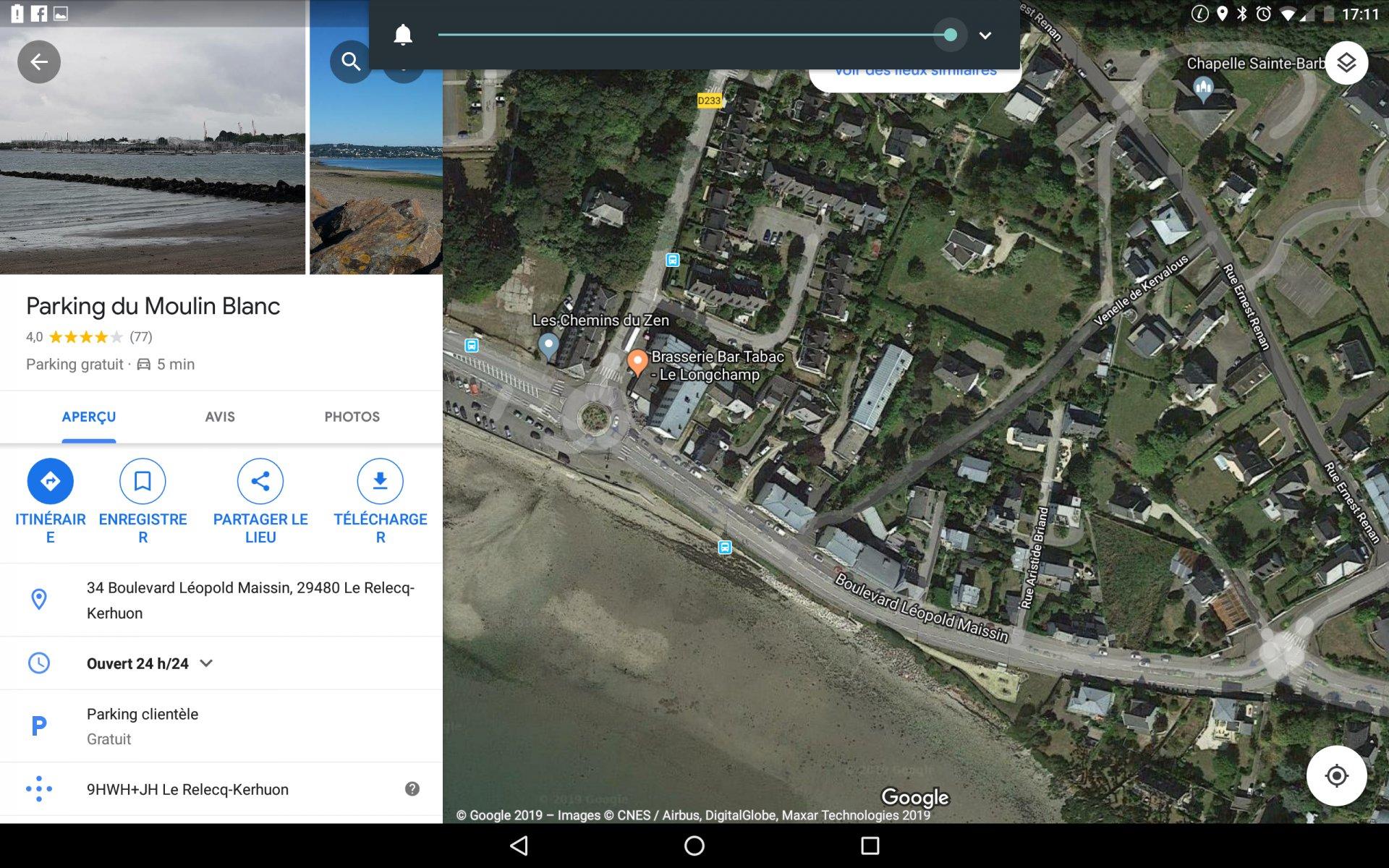Tap the search magnifier icon
Image resolution: width=1389 pixels, height=868 pixels.
tap(351, 62)
